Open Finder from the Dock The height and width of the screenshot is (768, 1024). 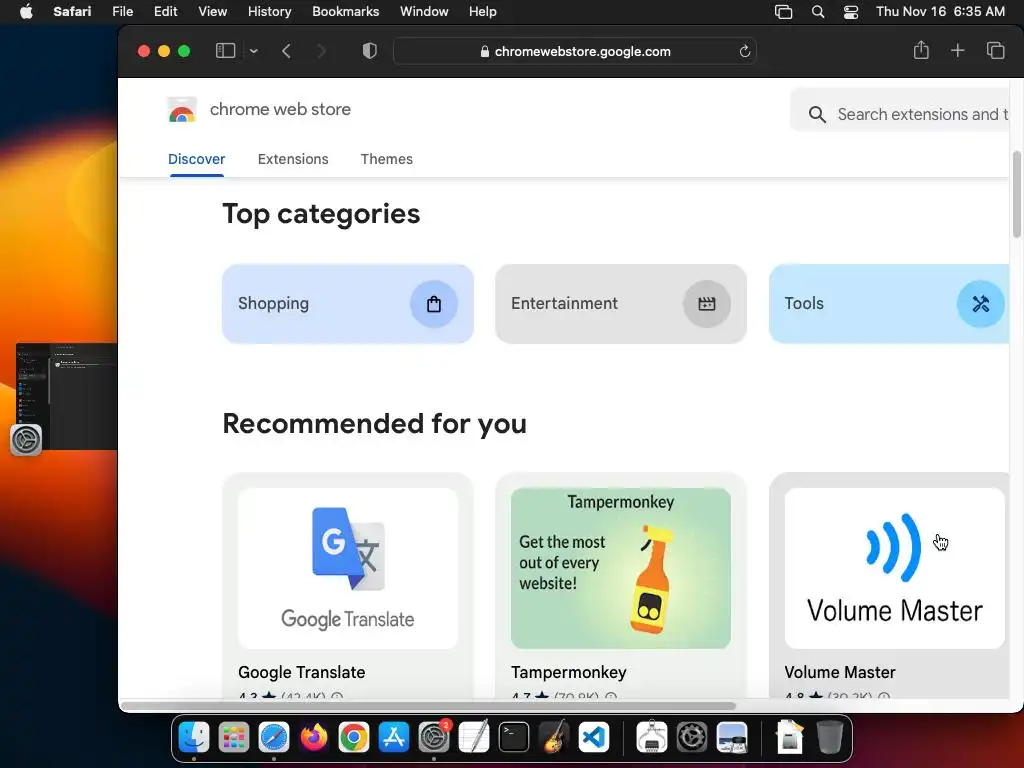[x=194, y=737]
